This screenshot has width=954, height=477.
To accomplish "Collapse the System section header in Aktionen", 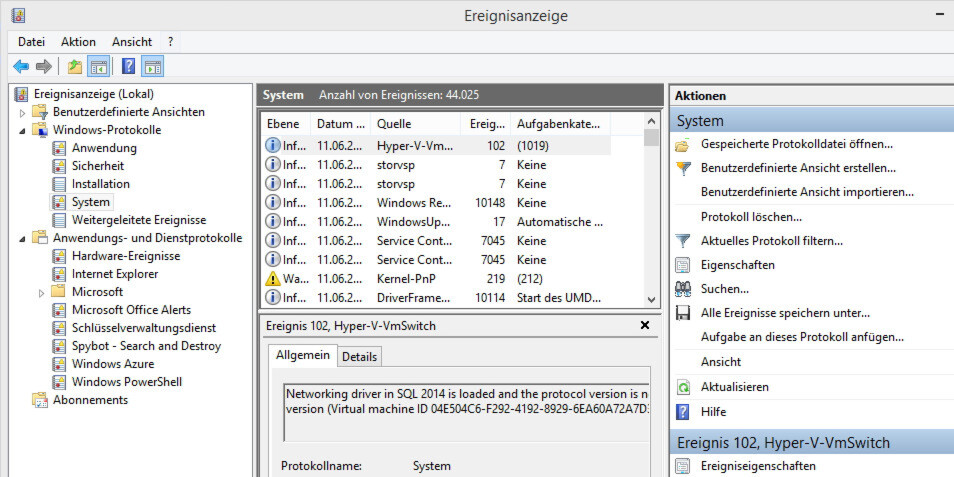I will click(812, 120).
